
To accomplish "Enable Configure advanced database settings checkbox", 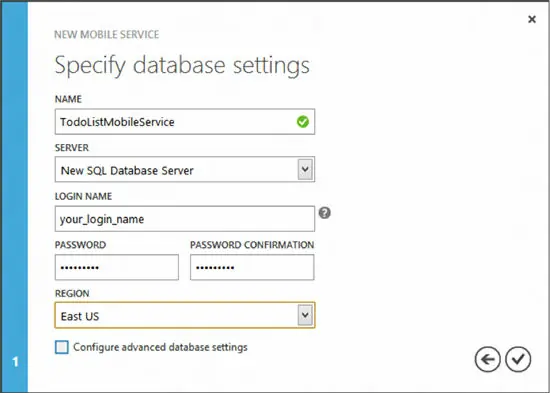I will point(62,347).
